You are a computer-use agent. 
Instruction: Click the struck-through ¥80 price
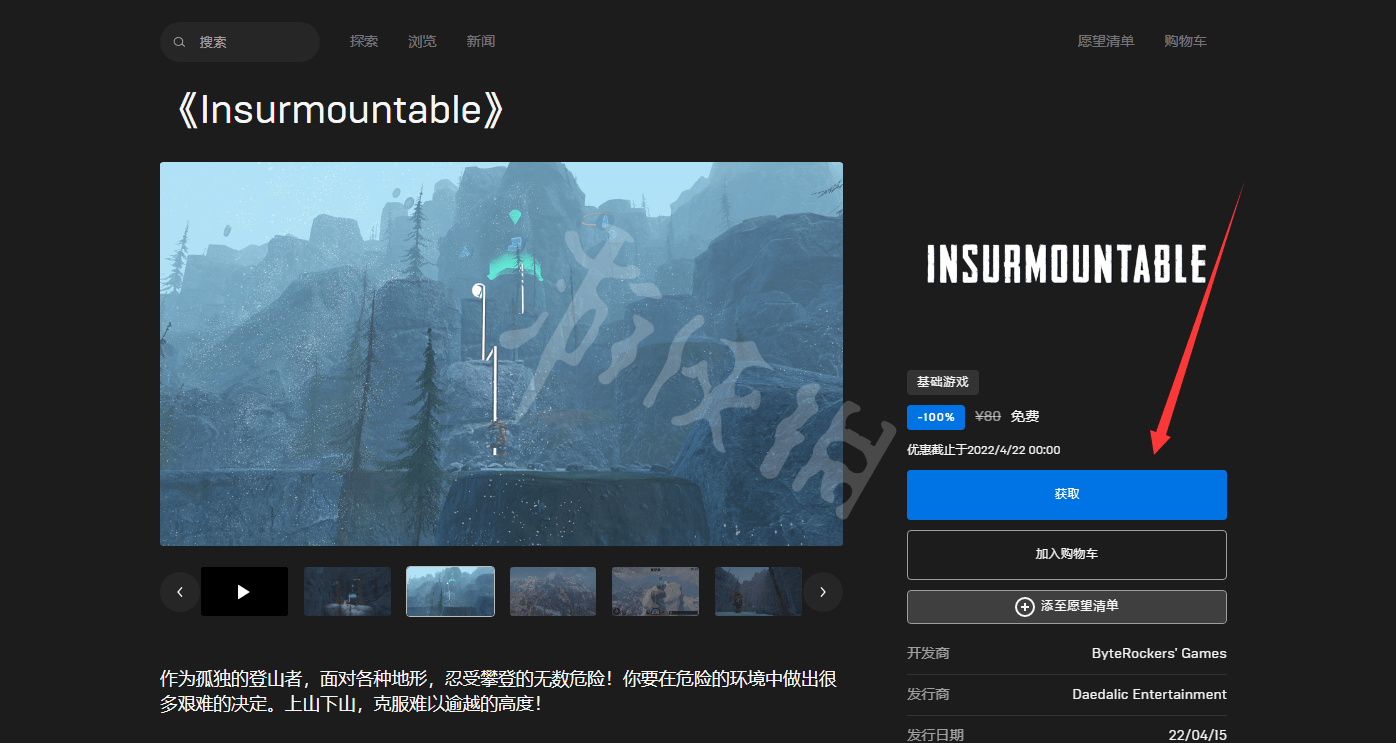click(x=988, y=417)
